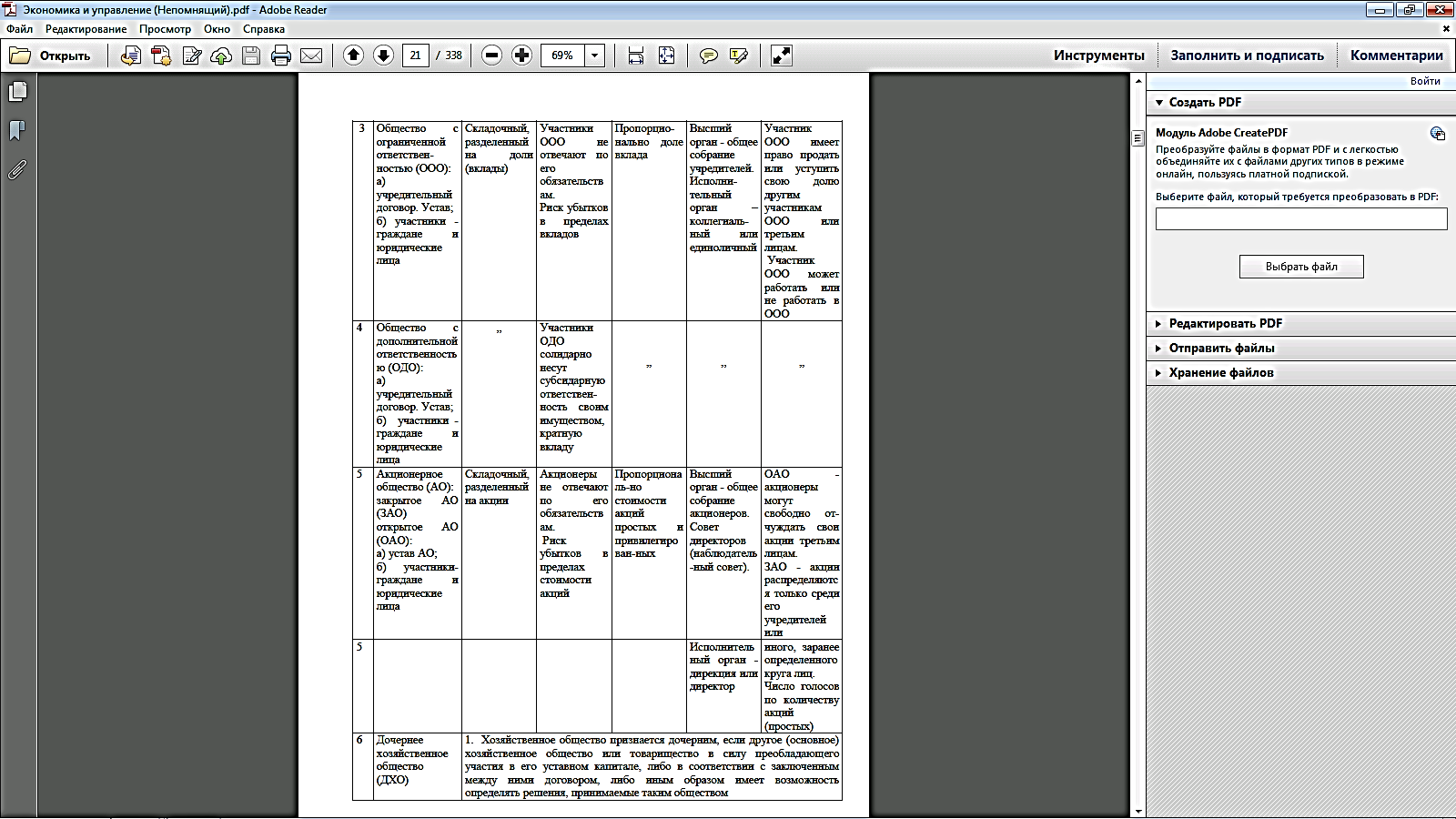Click the Открыть label button
The image size is (1456, 819).
point(66,56)
